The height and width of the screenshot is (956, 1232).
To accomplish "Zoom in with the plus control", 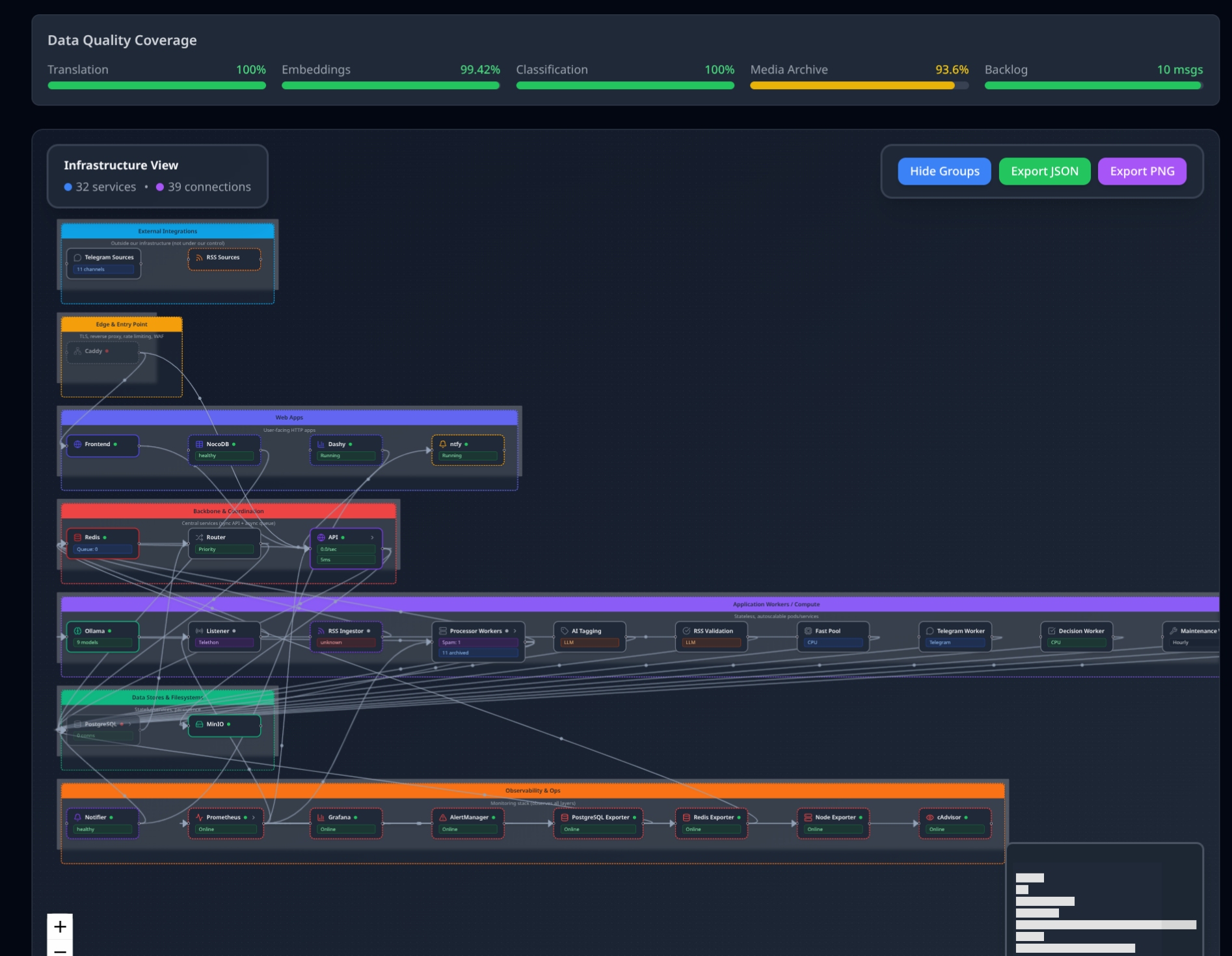I will click(x=60, y=926).
